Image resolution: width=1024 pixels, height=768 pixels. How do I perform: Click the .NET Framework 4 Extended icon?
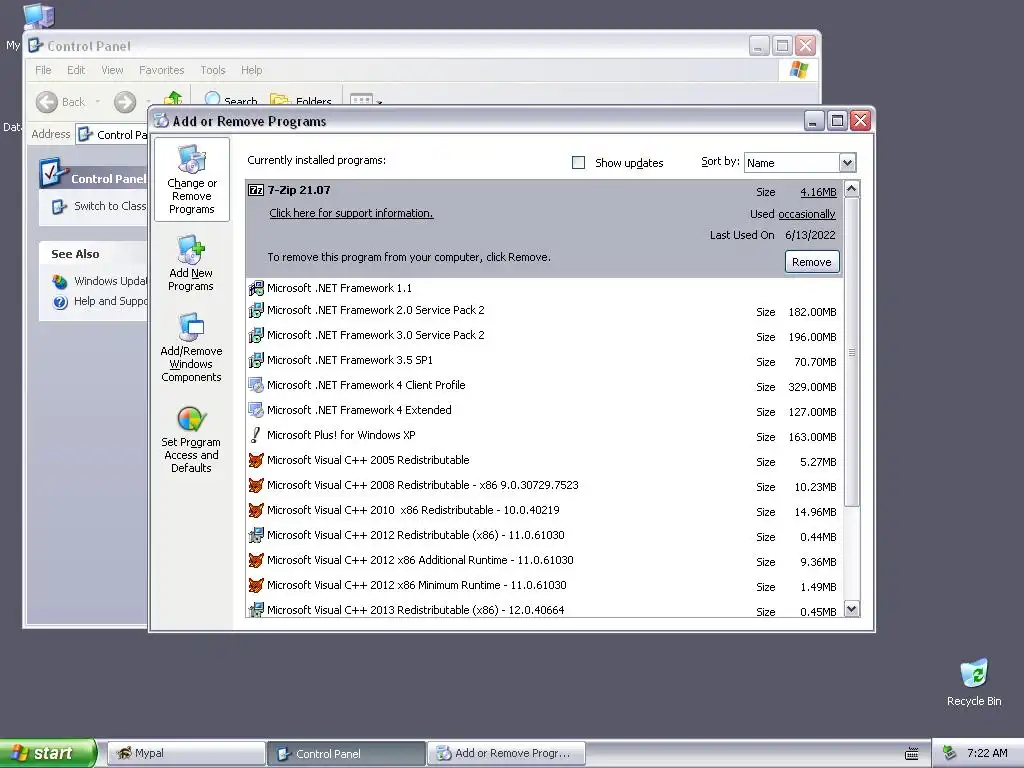pyautogui.click(x=256, y=410)
